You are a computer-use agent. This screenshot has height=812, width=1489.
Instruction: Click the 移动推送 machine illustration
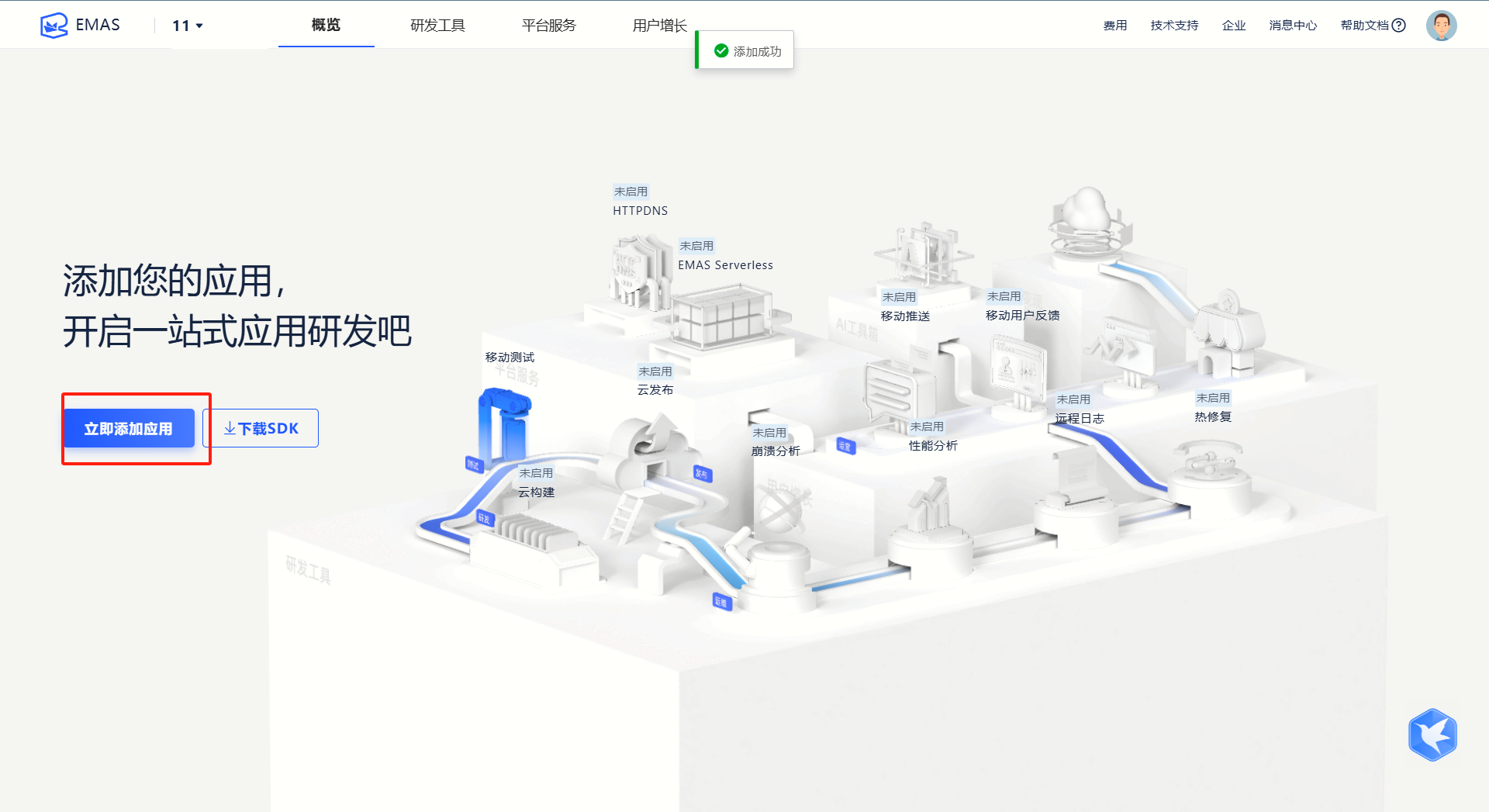pos(923,254)
